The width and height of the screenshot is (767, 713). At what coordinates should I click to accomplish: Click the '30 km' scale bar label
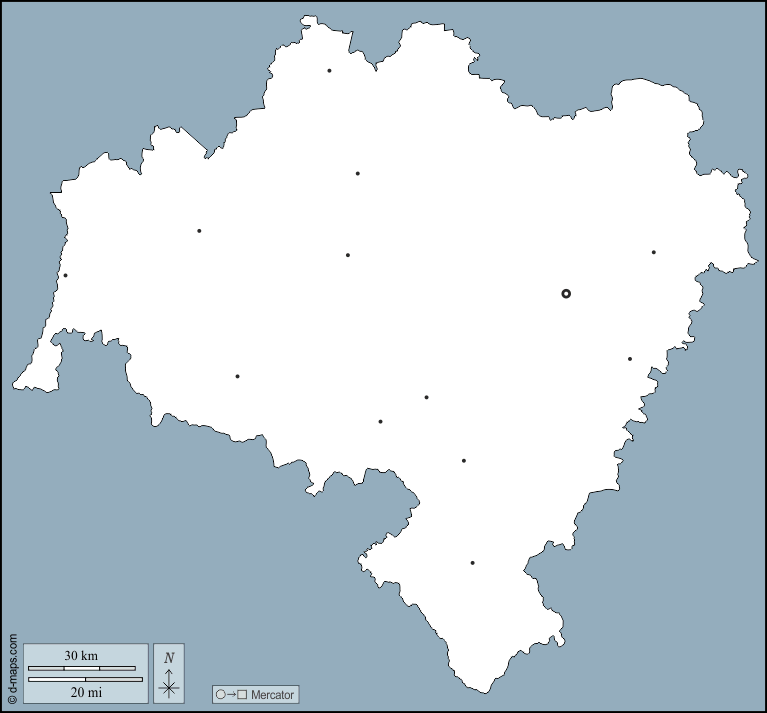[x=81, y=655]
